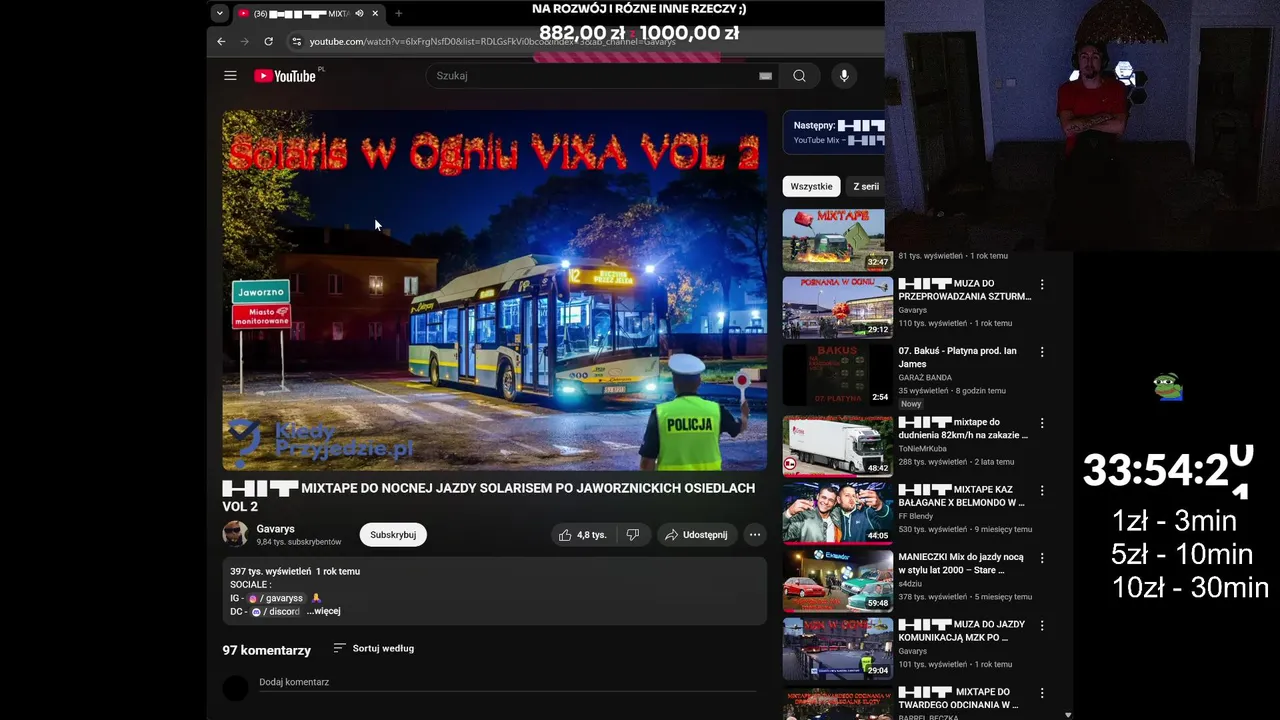Screen dimensions: 1280x720
Task: Mute the tab via its speaker icon
Action: point(359,13)
